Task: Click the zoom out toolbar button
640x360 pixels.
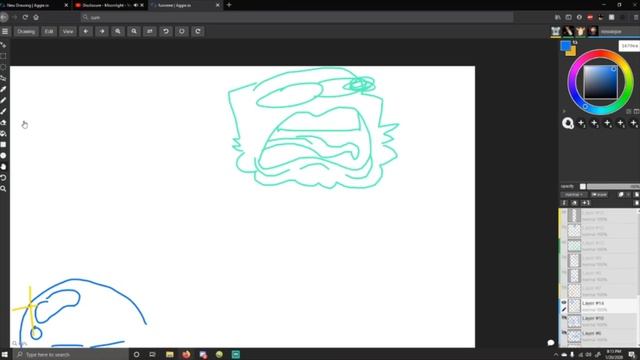Action: pyautogui.click(x=134, y=31)
